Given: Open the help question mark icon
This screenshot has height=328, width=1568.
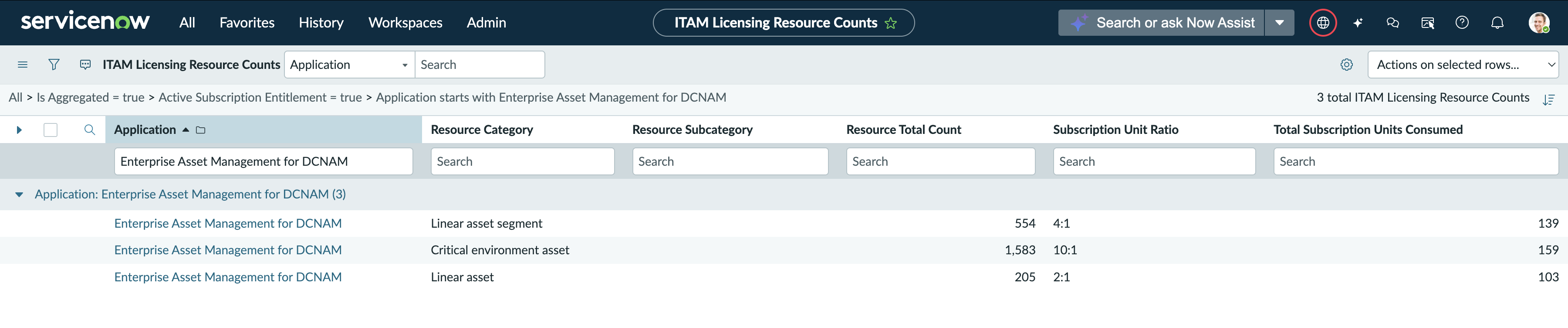Looking at the screenshot, I should pyautogui.click(x=1462, y=23).
